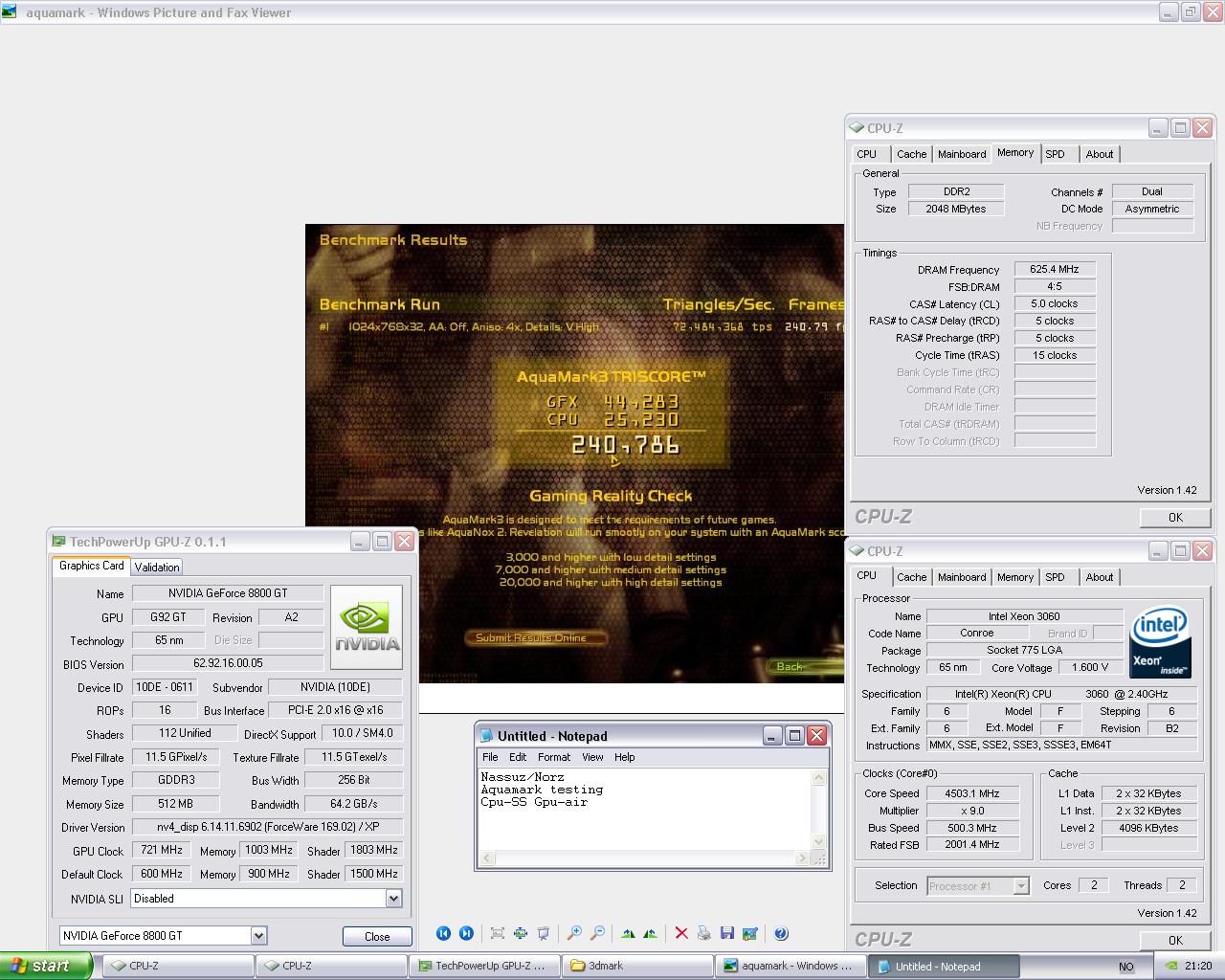
Task: Open Mainboard tab in upper CPU-Z window
Action: click(962, 154)
